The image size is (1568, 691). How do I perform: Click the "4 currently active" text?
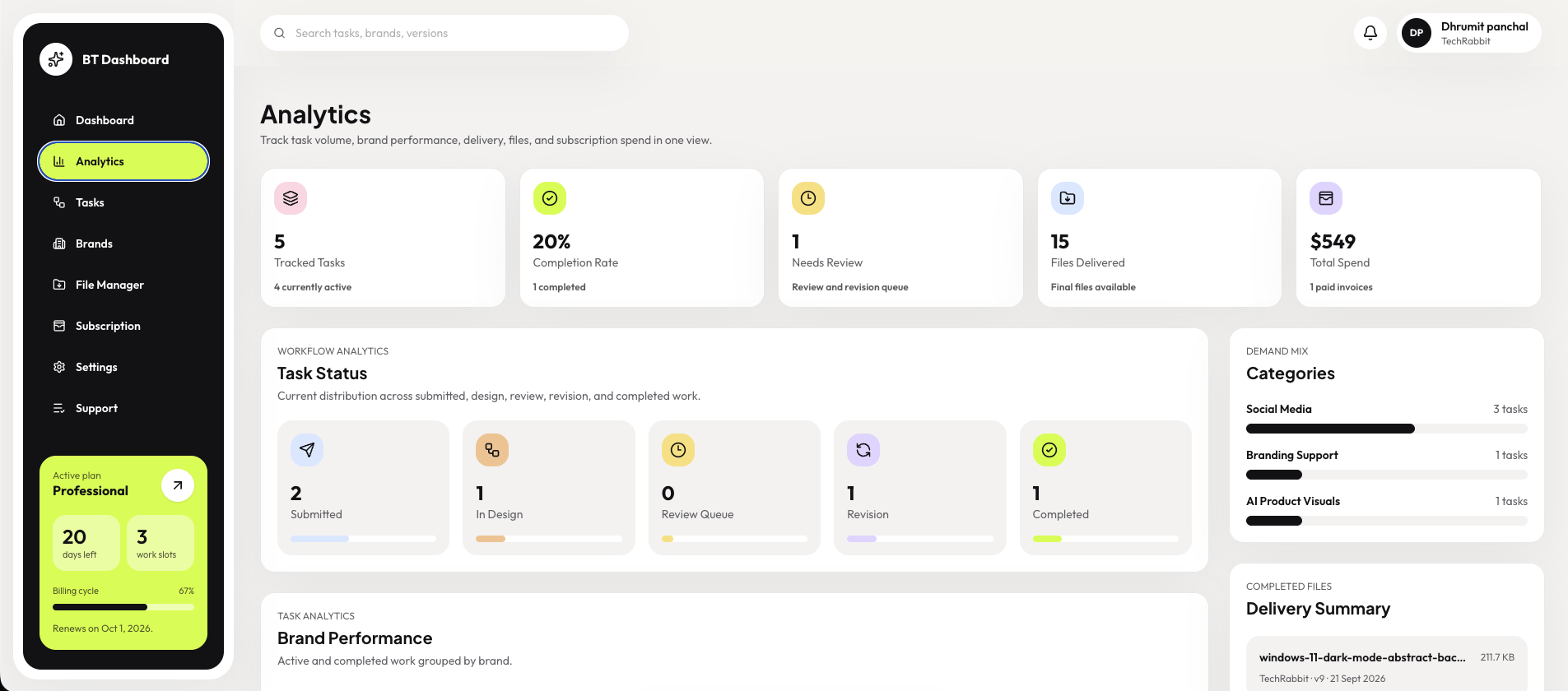(313, 287)
